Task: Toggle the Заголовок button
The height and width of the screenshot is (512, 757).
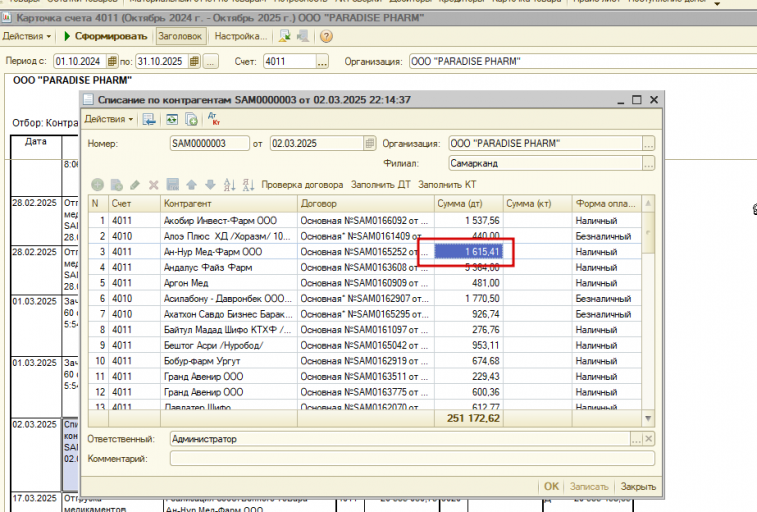Action: (x=180, y=36)
